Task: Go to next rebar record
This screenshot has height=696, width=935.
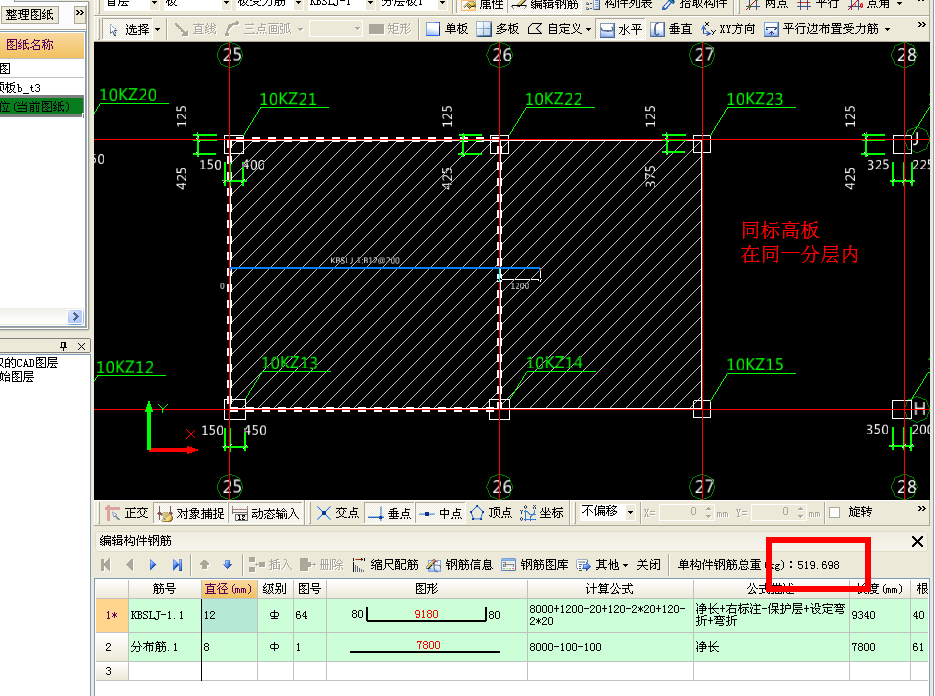Action: click(153, 564)
